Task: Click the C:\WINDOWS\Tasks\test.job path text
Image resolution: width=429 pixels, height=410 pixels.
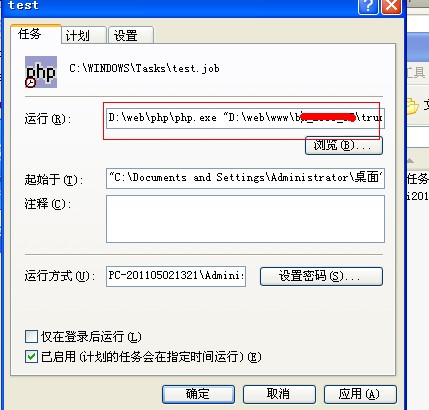Action: (144, 68)
